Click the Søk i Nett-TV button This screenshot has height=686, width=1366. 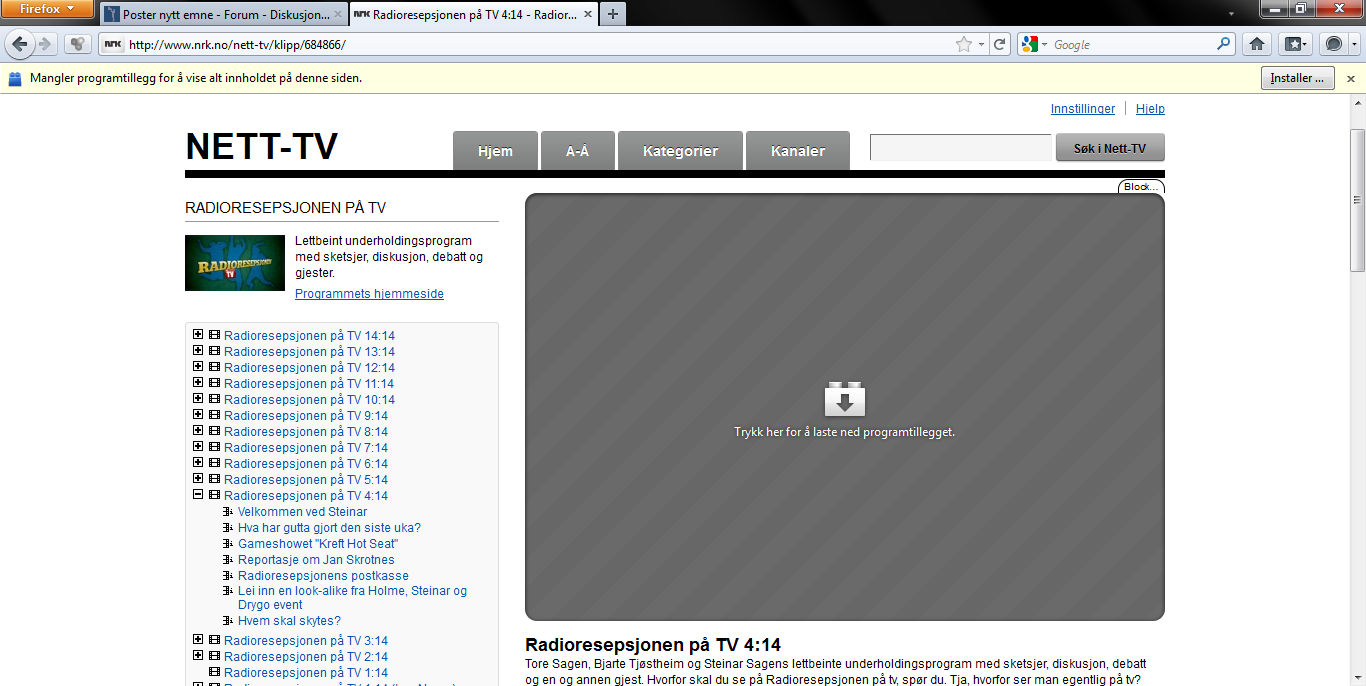pos(1110,148)
